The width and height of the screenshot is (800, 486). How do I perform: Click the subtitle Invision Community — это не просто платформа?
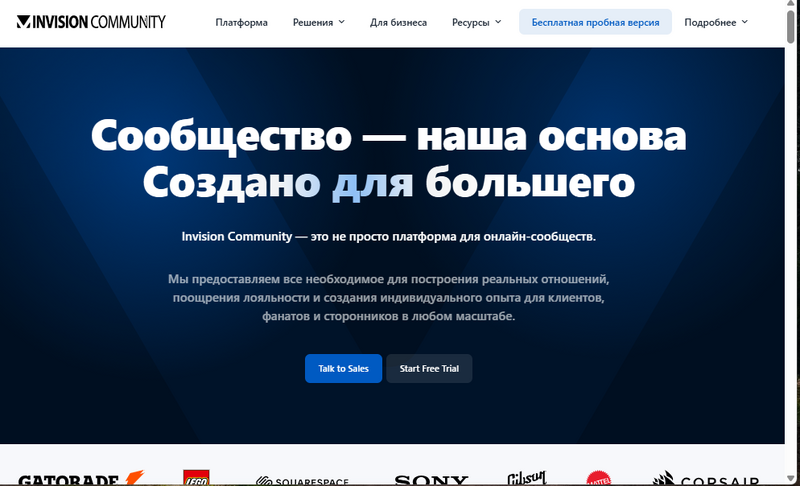point(389,237)
